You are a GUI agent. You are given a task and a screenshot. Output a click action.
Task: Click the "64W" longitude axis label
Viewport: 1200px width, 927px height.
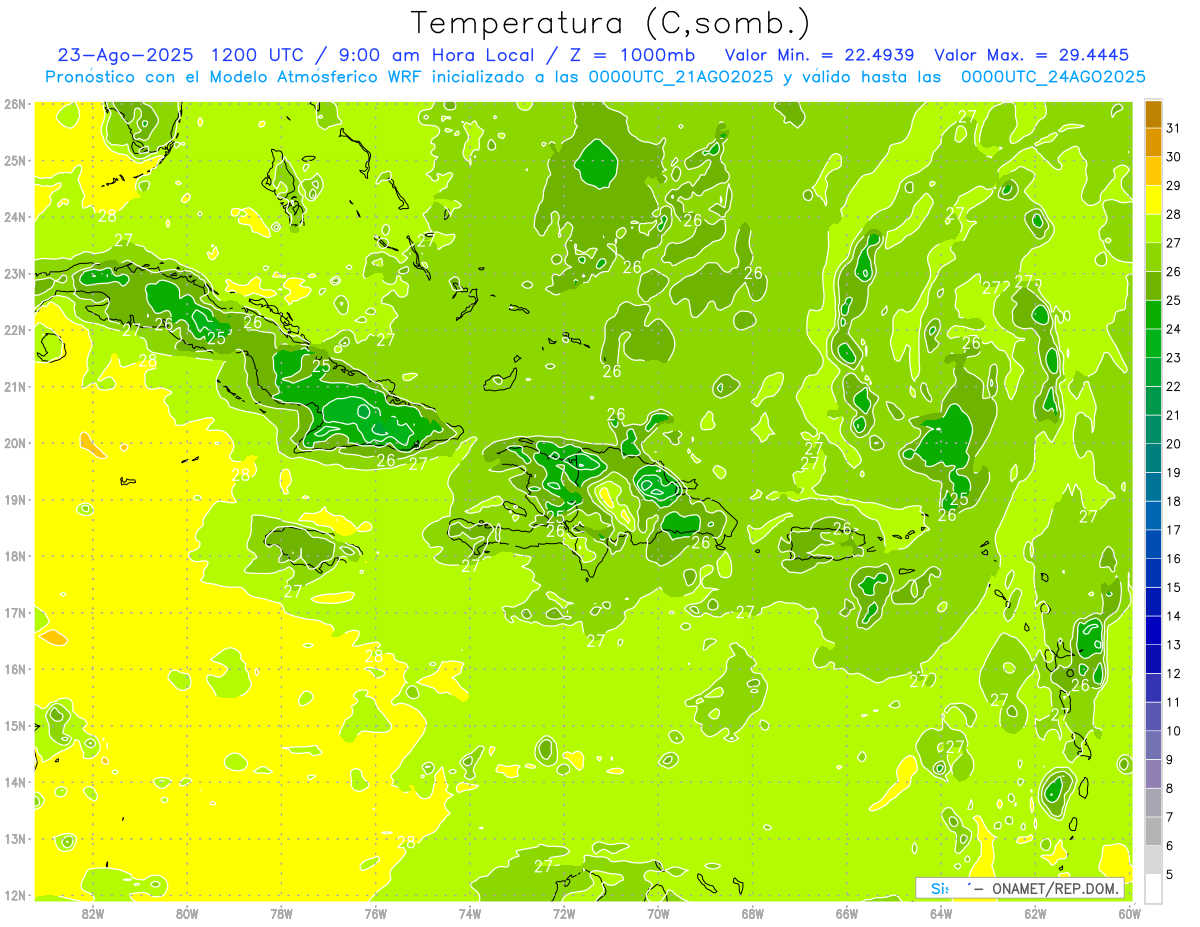pyautogui.click(x=941, y=913)
